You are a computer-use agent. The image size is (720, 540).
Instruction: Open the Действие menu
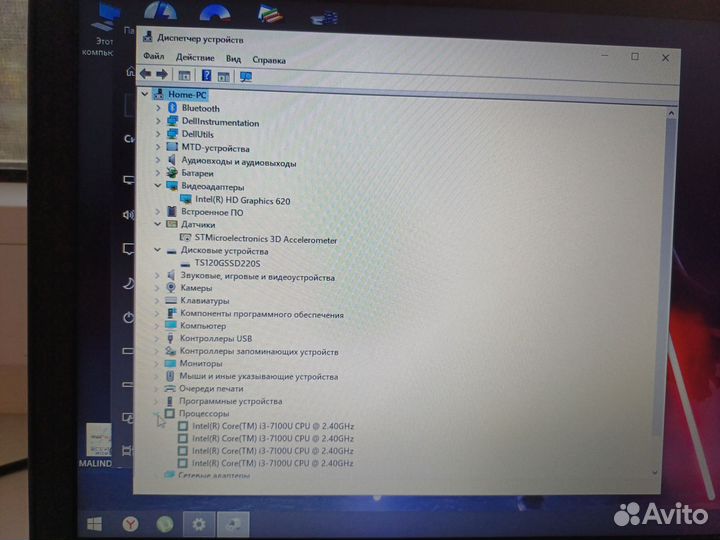(x=195, y=57)
